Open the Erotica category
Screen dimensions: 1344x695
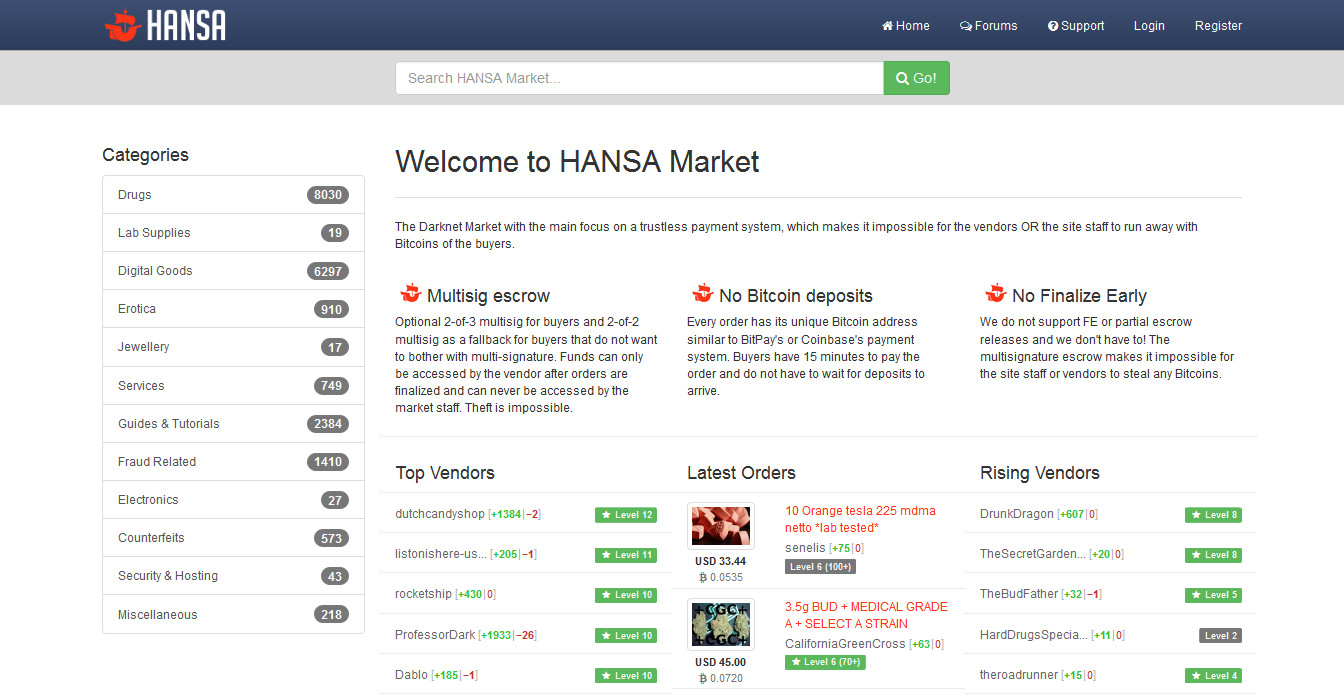click(233, 309)
